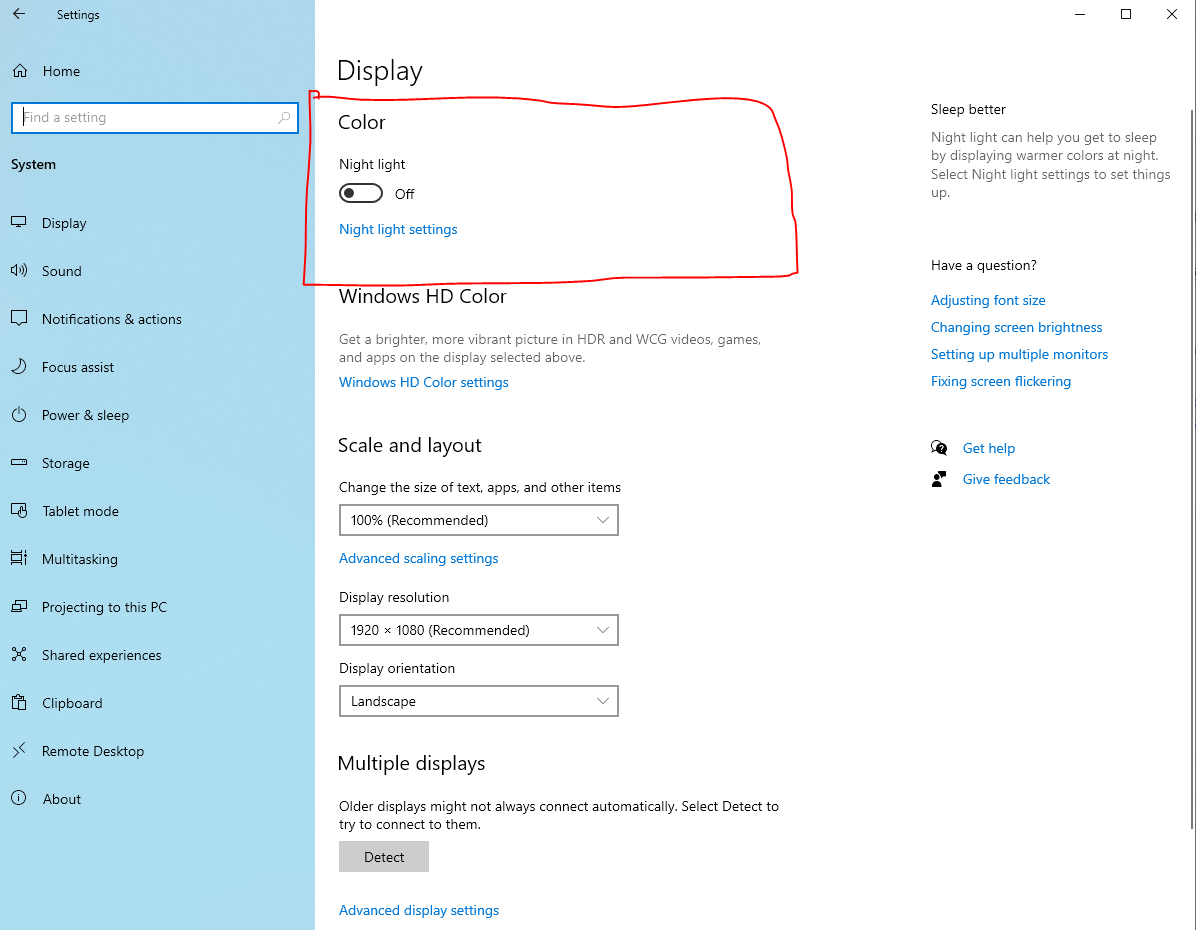This screenshot has height=930, width=1196.
Task: Open Setting up multiple monitors link
Action: tap(1019, 354)
